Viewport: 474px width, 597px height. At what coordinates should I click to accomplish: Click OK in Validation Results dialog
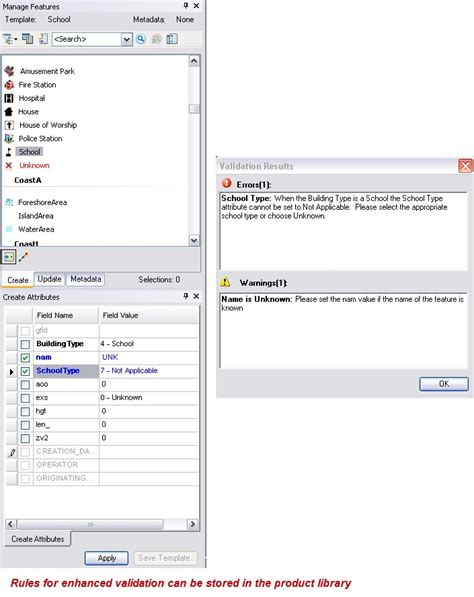[444, 384]
